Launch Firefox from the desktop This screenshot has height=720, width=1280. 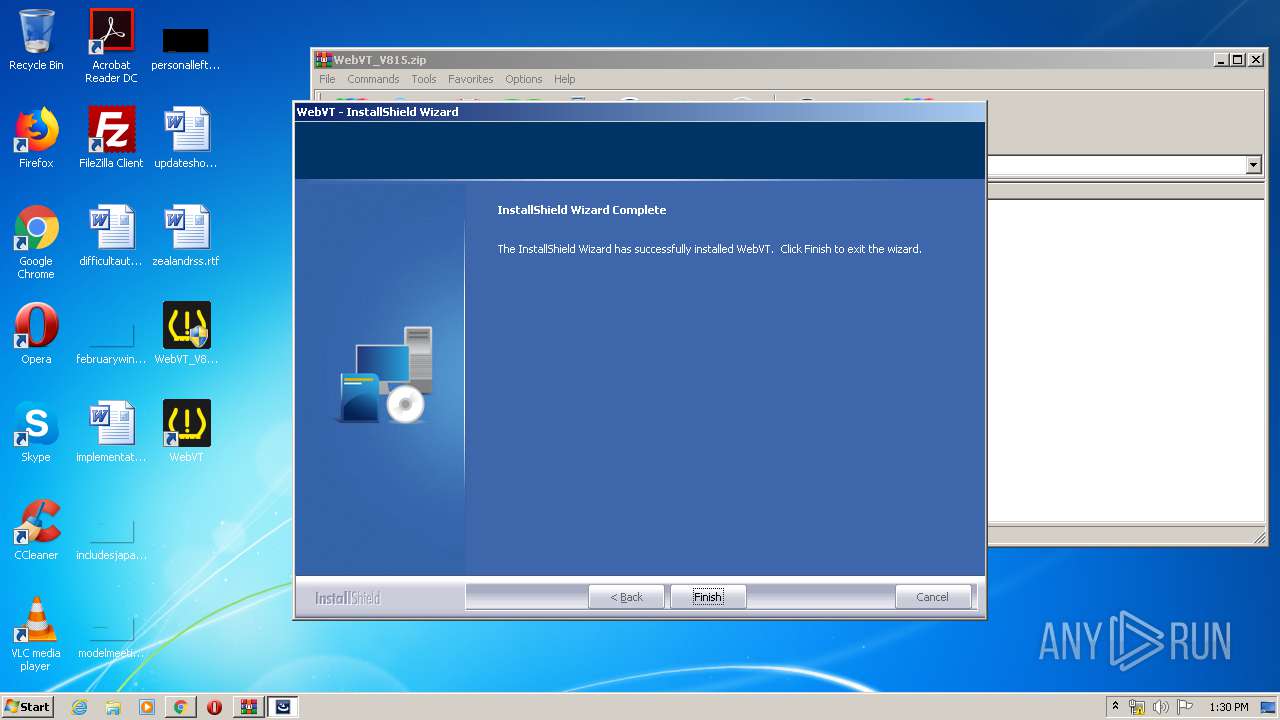(x=36, y=138)
